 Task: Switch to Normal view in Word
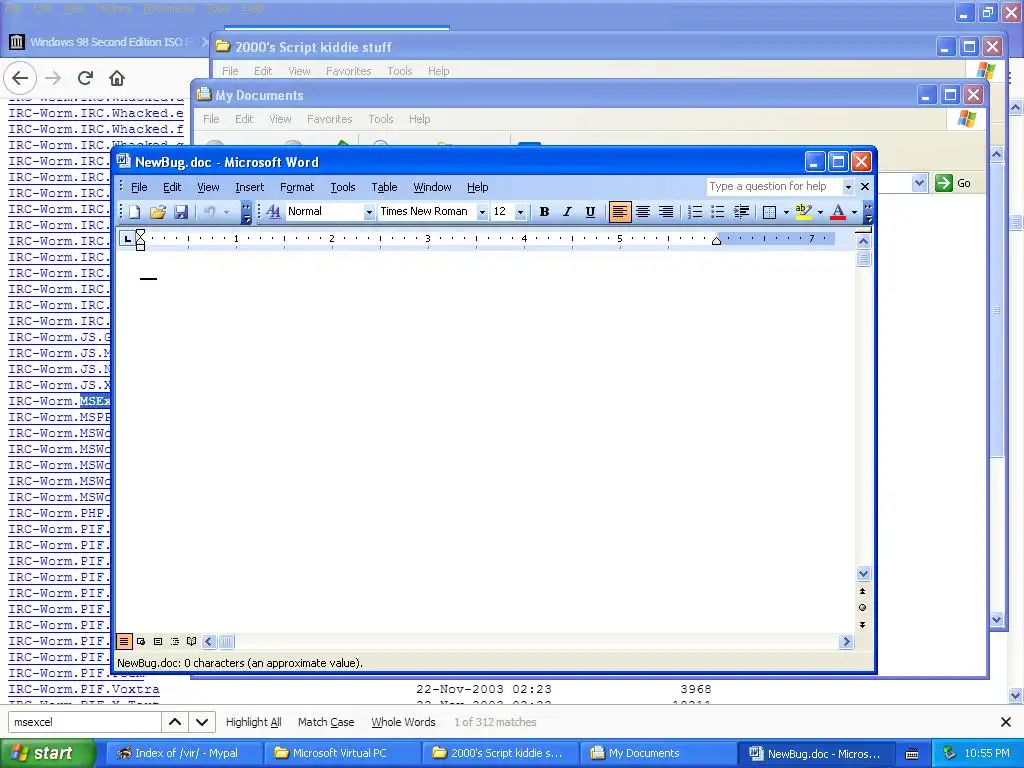124,641
